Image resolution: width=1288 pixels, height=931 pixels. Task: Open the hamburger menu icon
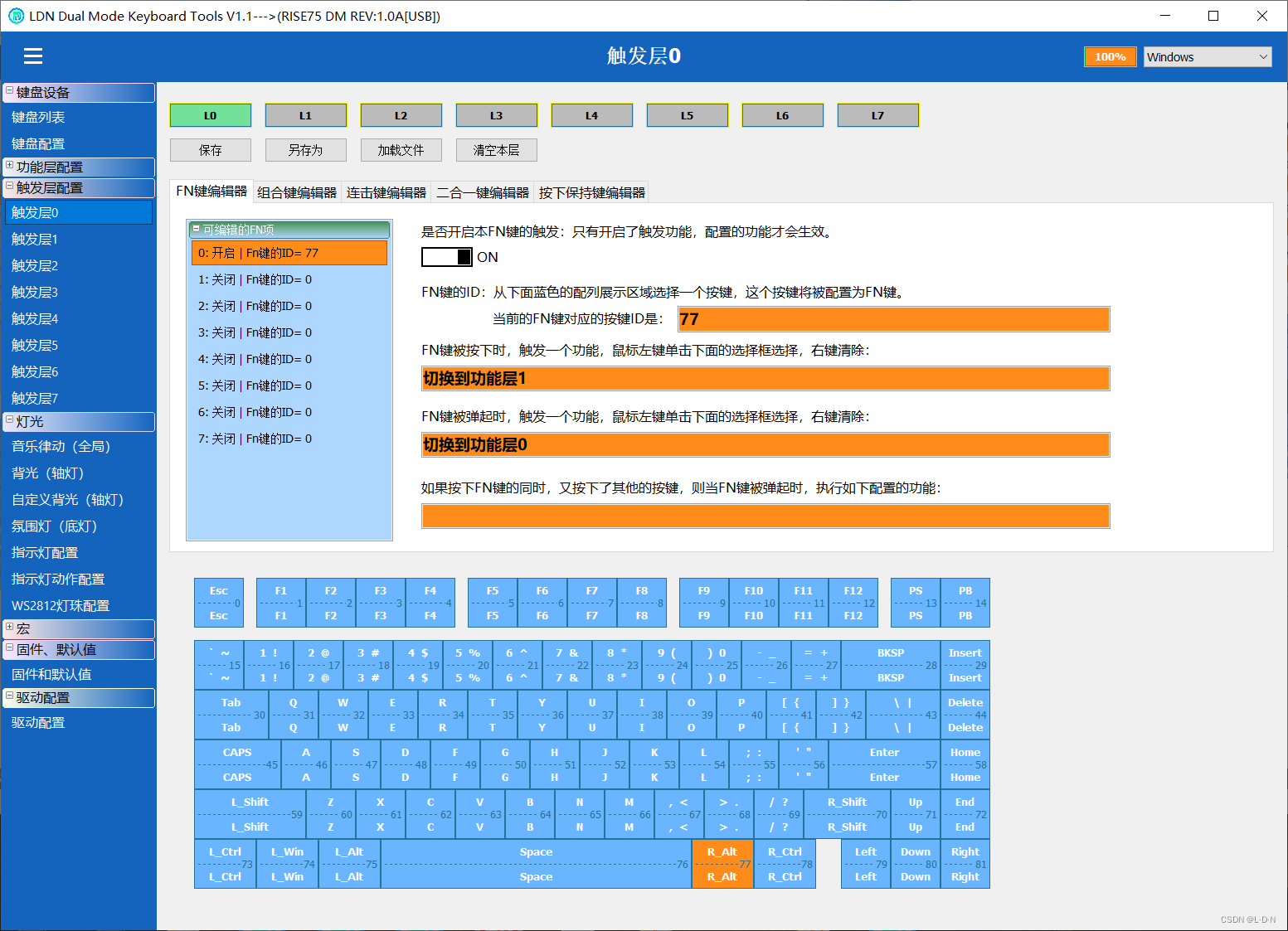[x=33, y=56]
